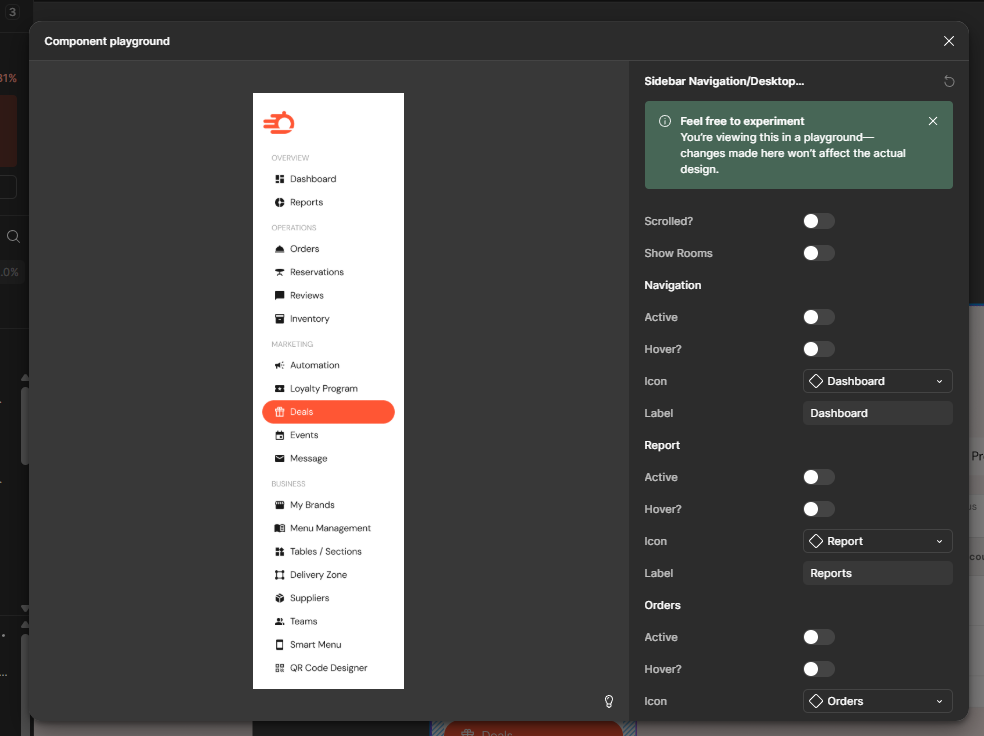Toggle Active under Orders section
The width and height of the screenshot is (984, 736).
[819, 637]
